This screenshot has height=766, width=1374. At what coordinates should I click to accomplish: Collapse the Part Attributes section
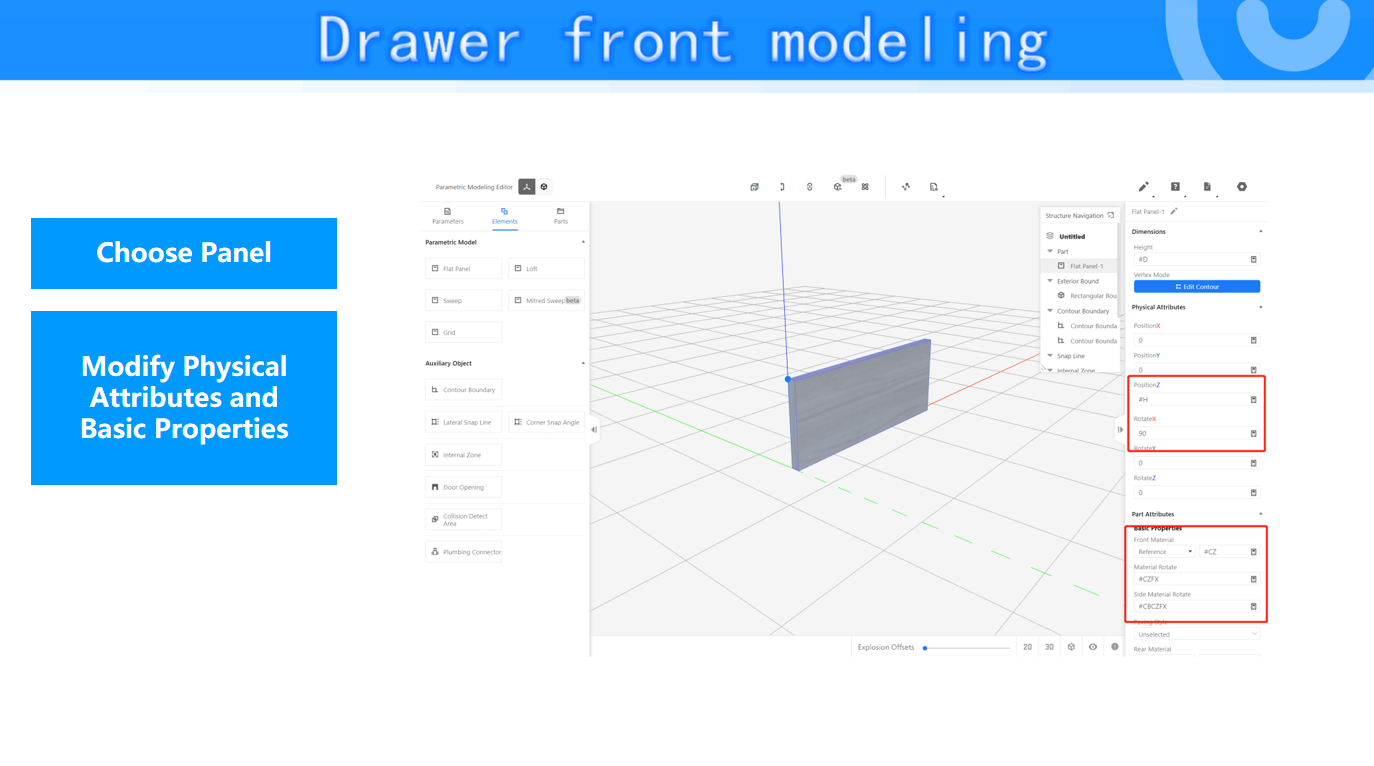pyautogui.click(x=1260, y=514)
